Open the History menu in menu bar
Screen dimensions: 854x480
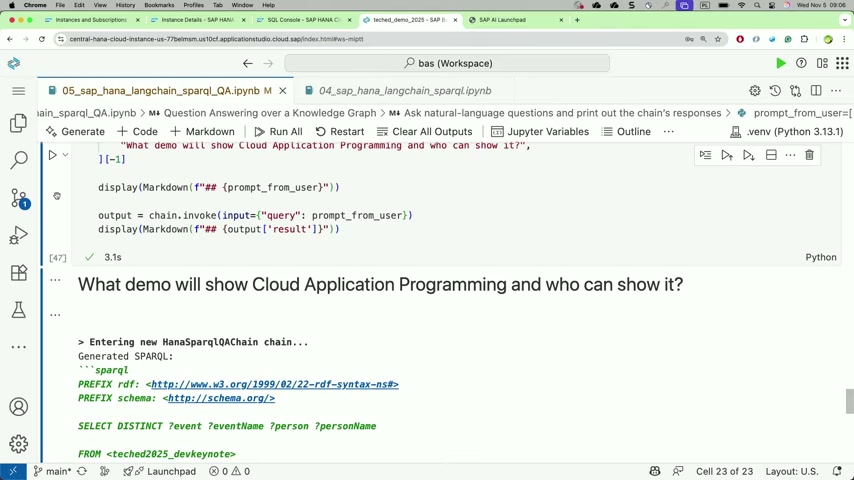125,5
